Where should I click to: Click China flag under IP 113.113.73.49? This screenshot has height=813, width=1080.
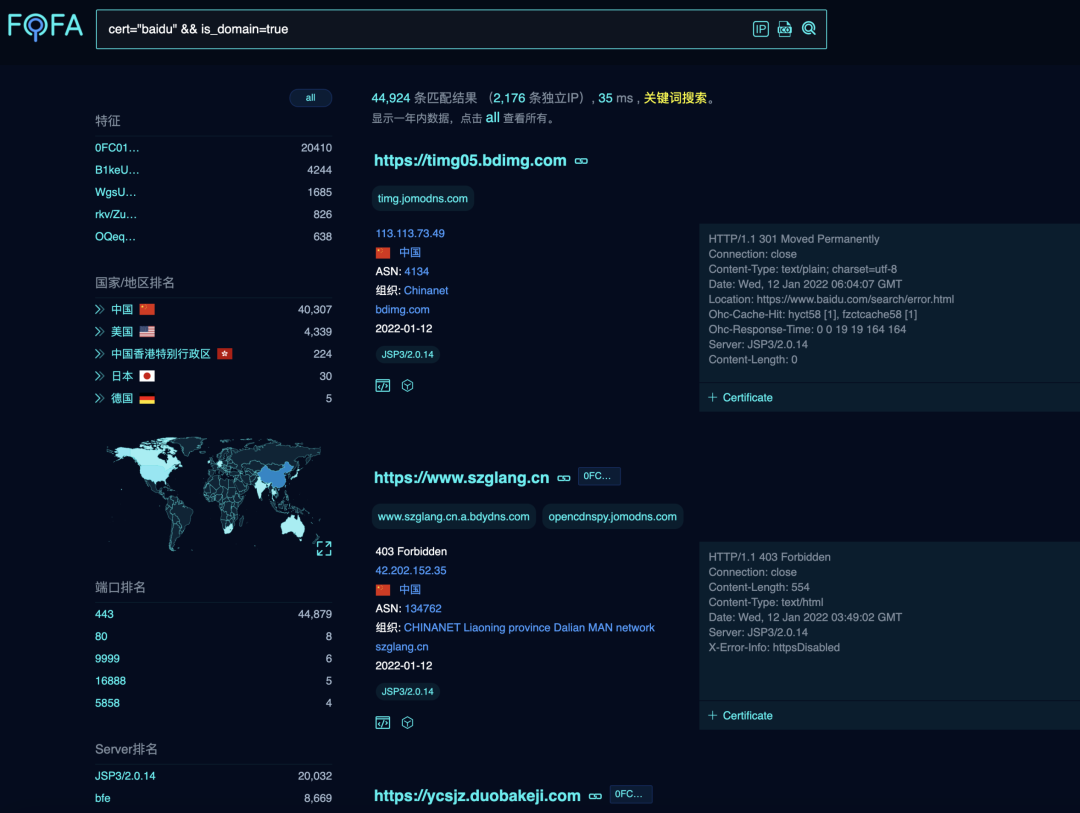click(383, 253)
